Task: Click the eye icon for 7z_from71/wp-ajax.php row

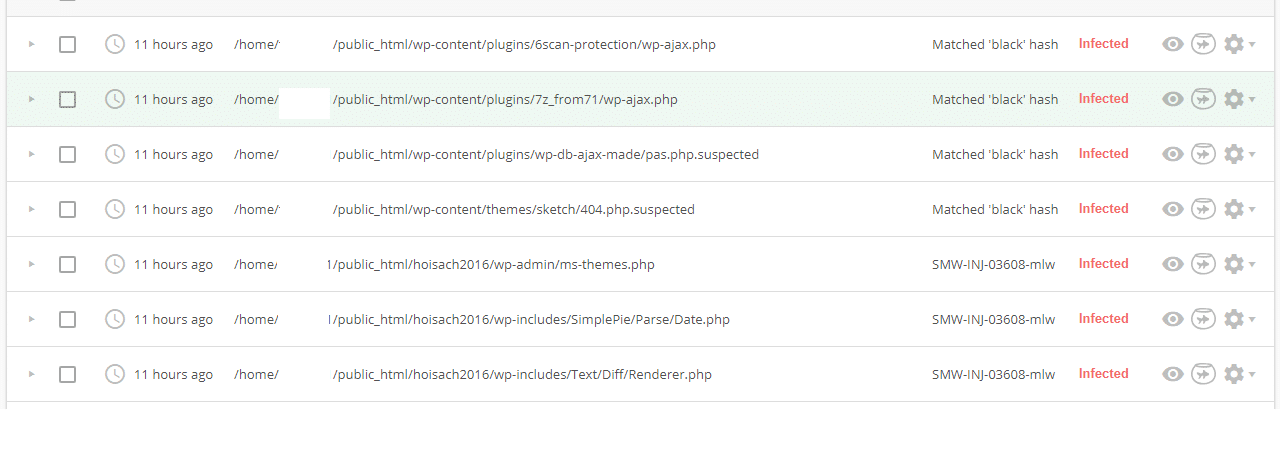Action: pos(1173,99)
